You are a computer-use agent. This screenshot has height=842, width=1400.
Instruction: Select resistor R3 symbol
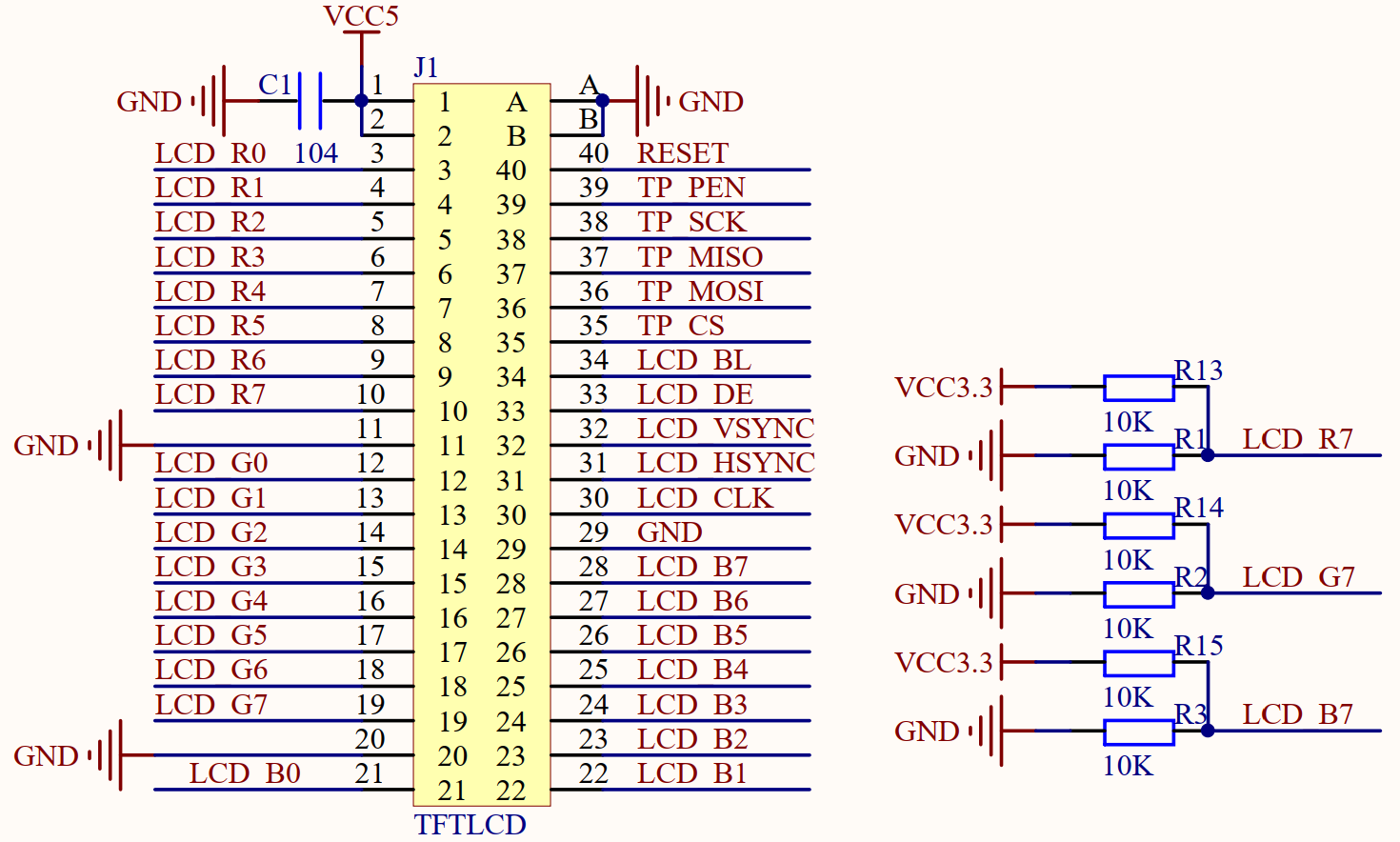(x=1138, y=732)
